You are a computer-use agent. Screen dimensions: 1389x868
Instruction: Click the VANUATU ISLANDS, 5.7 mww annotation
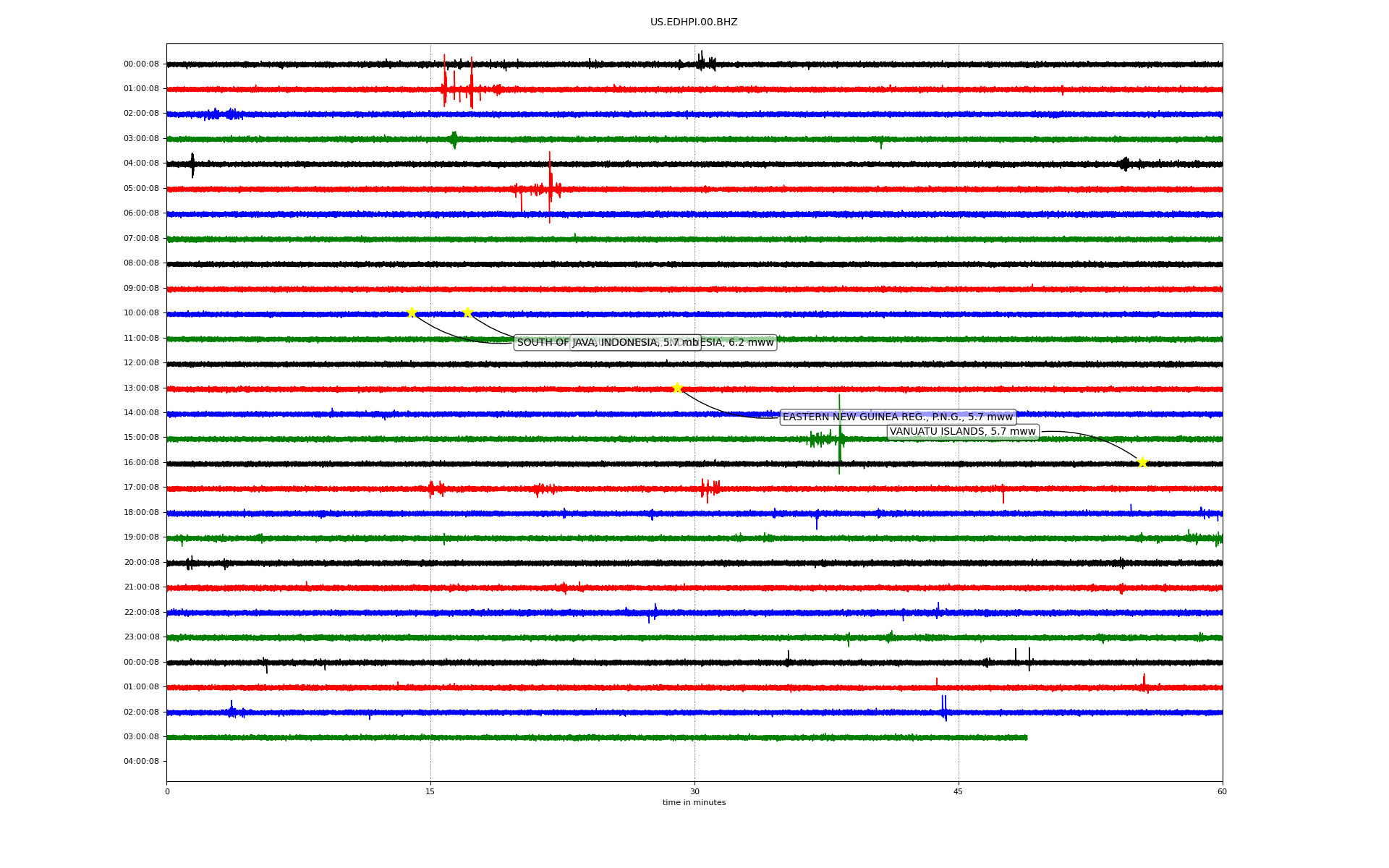pos(963,432)
